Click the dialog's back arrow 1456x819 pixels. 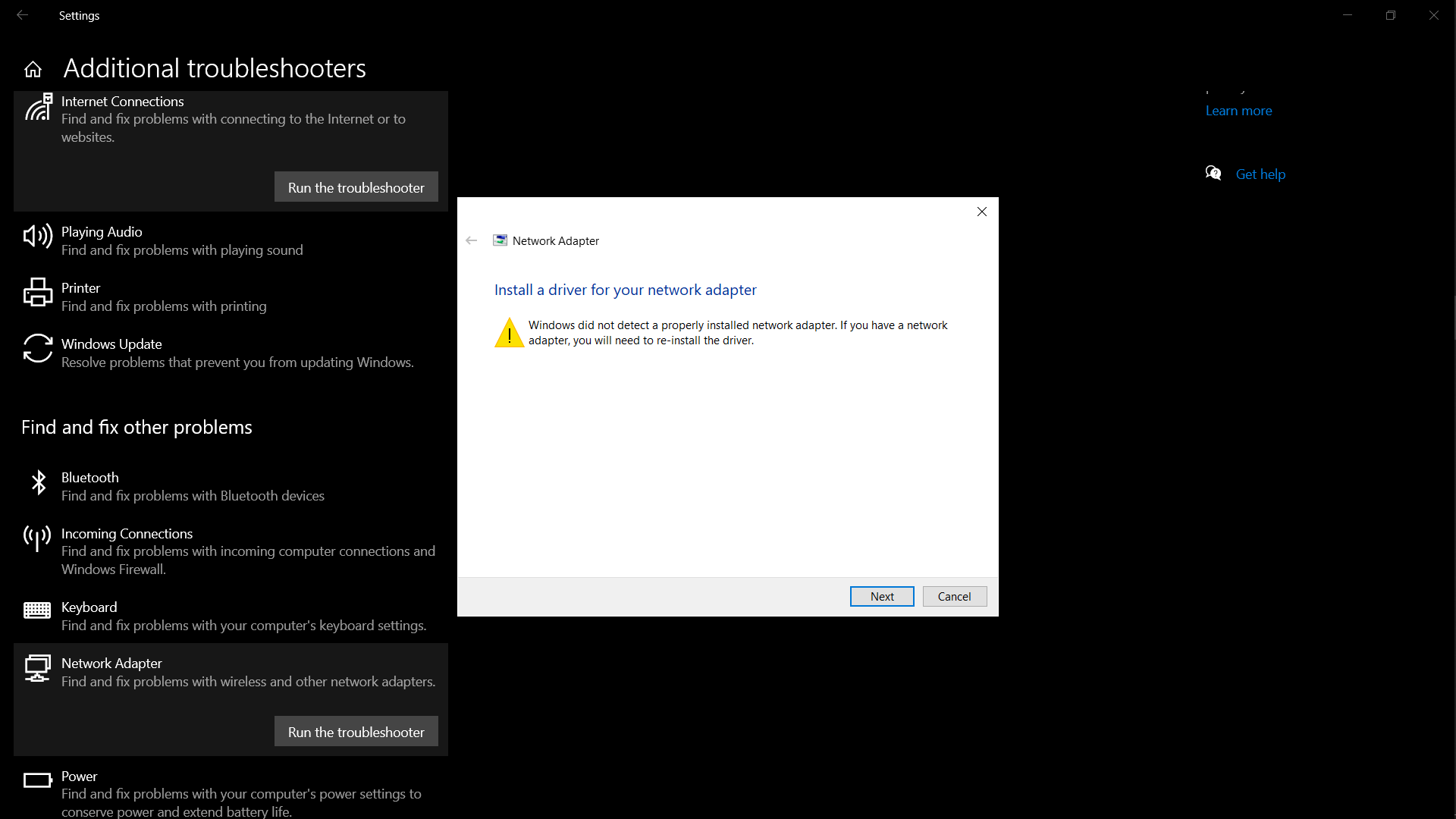472,240
